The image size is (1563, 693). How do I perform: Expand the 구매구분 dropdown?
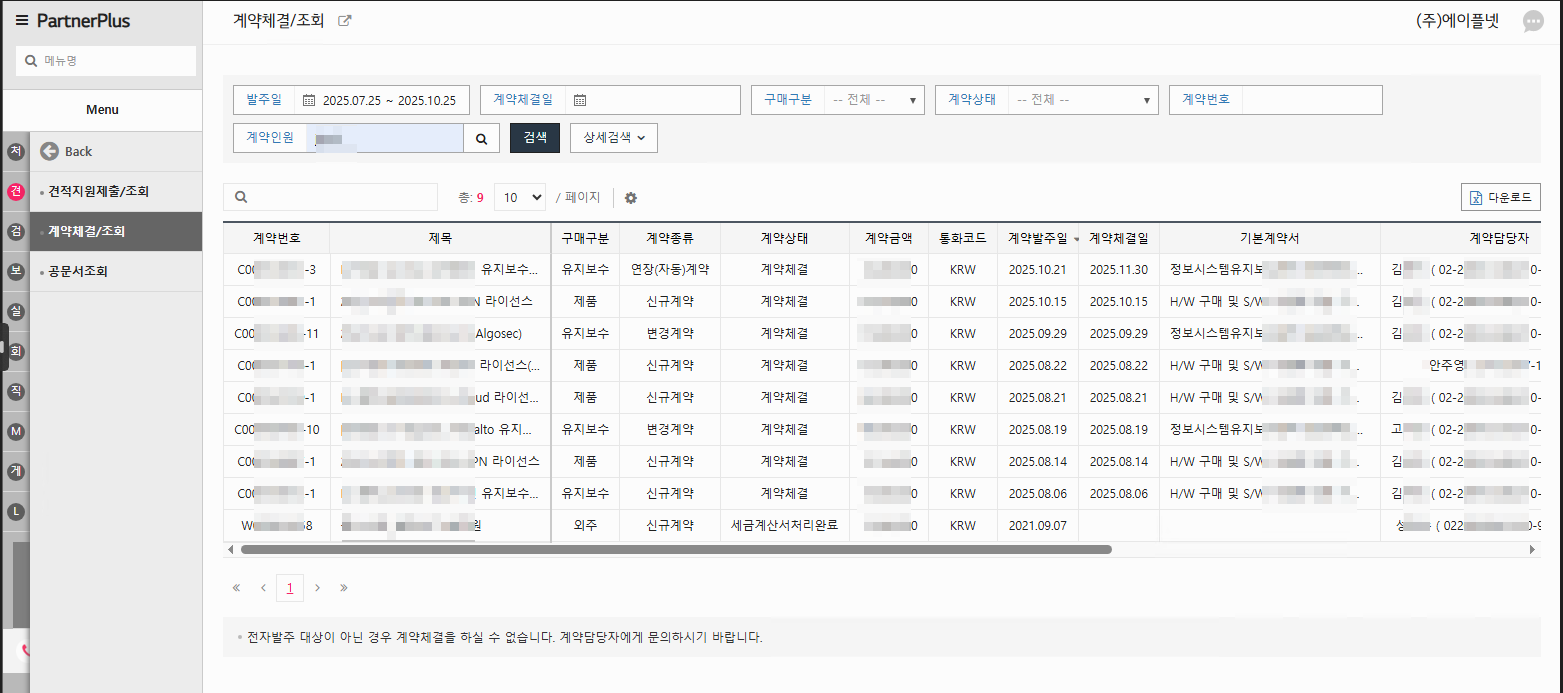coord(874,100)
